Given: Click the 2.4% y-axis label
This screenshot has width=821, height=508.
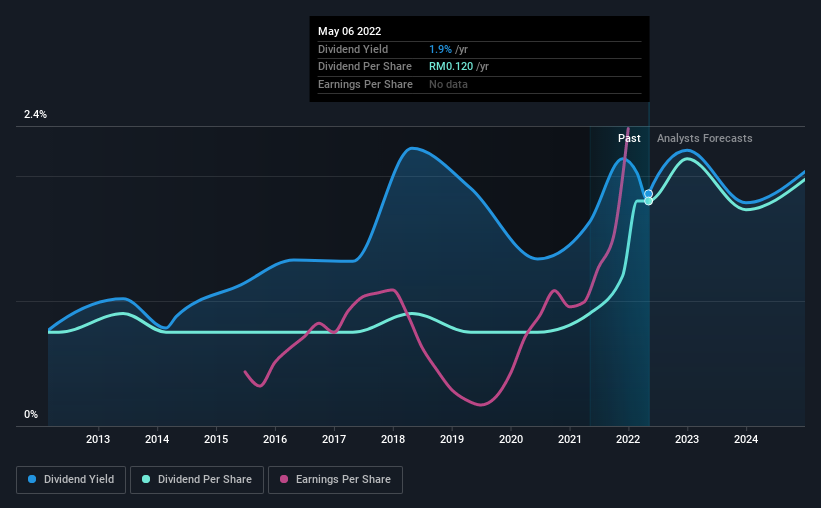Looking at the screenshot, I should (x=35, y=114).
